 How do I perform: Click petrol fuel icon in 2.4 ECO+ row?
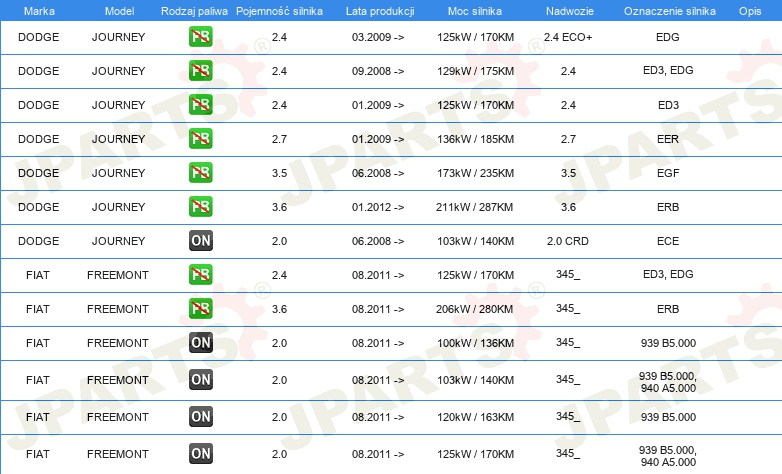click(200, 37)
